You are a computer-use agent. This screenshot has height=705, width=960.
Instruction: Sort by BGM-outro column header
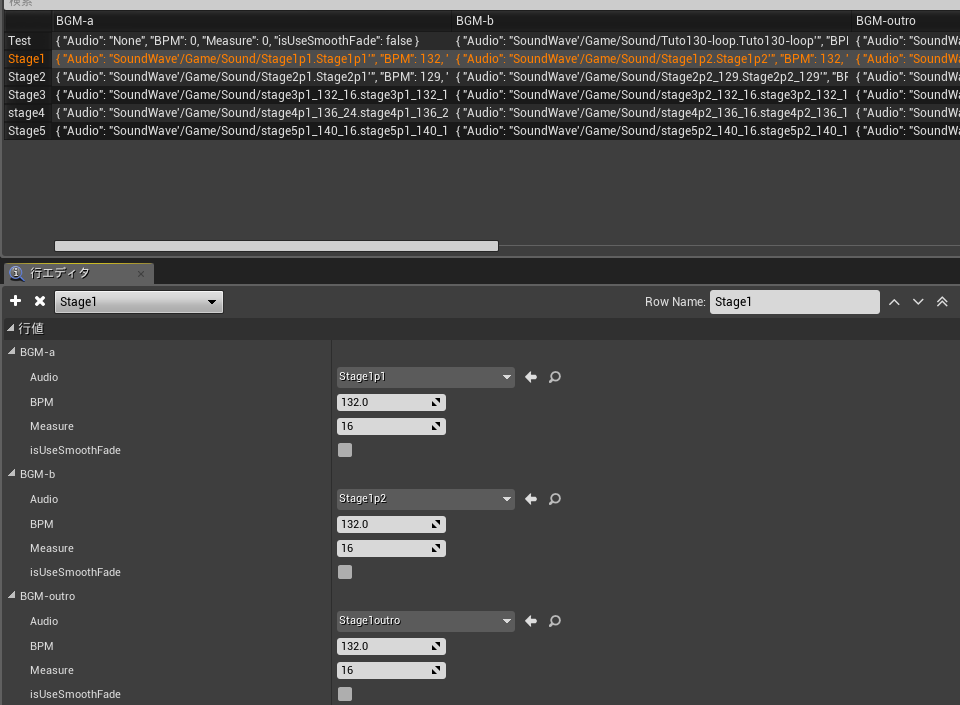906,21
